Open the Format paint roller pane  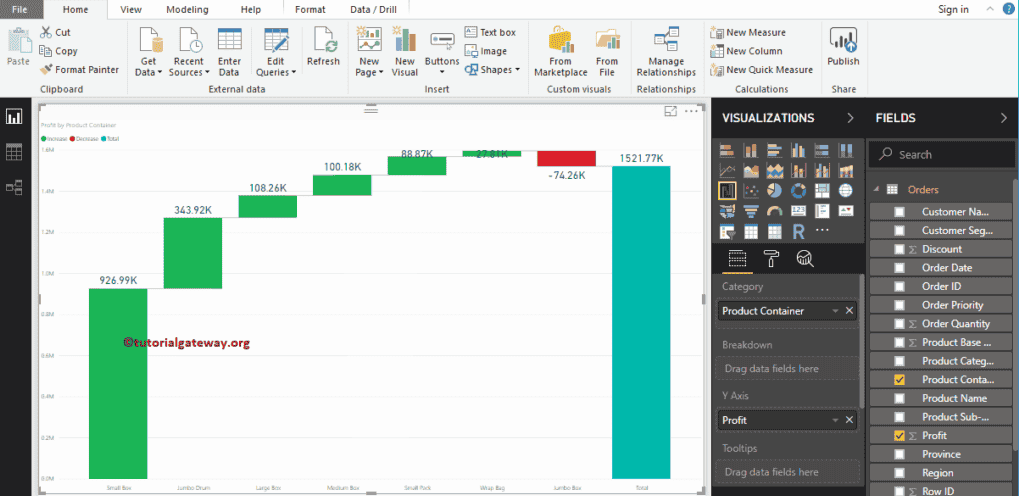771,259
